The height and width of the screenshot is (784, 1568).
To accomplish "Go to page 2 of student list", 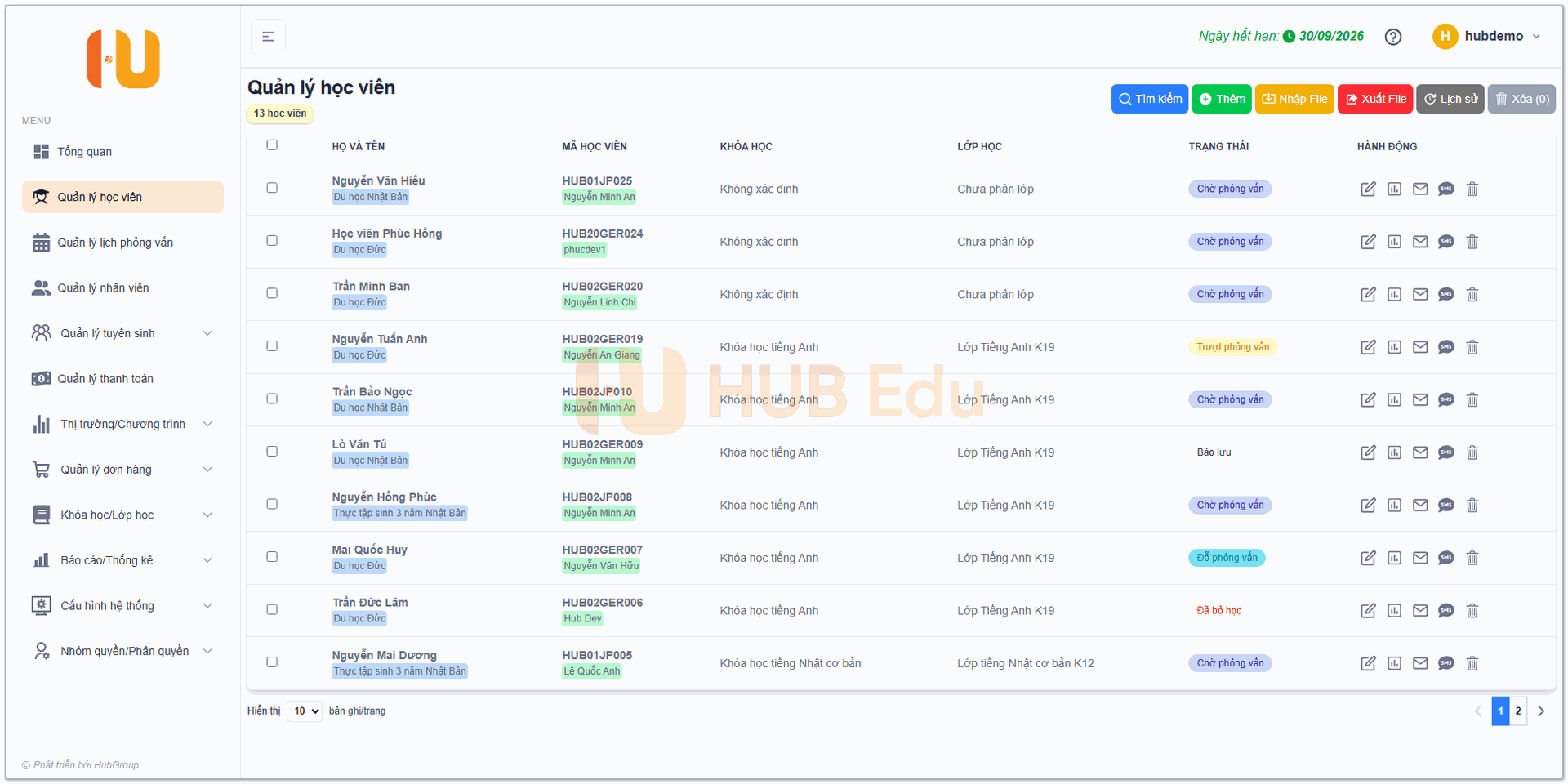I will [1518, 711].
